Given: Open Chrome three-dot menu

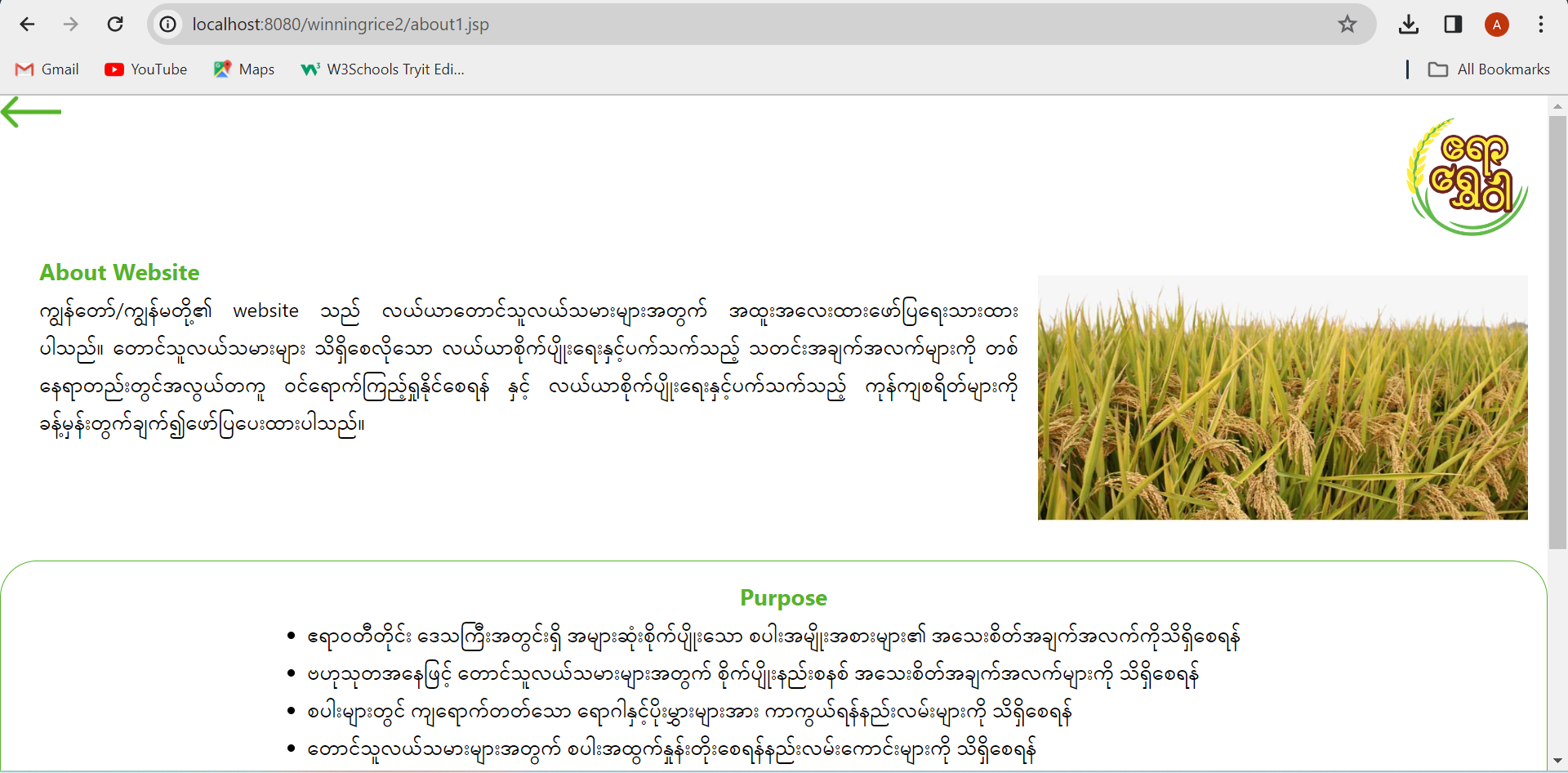Looking at the screenshot, I should pyautogui.click(x=1541, y=25).
